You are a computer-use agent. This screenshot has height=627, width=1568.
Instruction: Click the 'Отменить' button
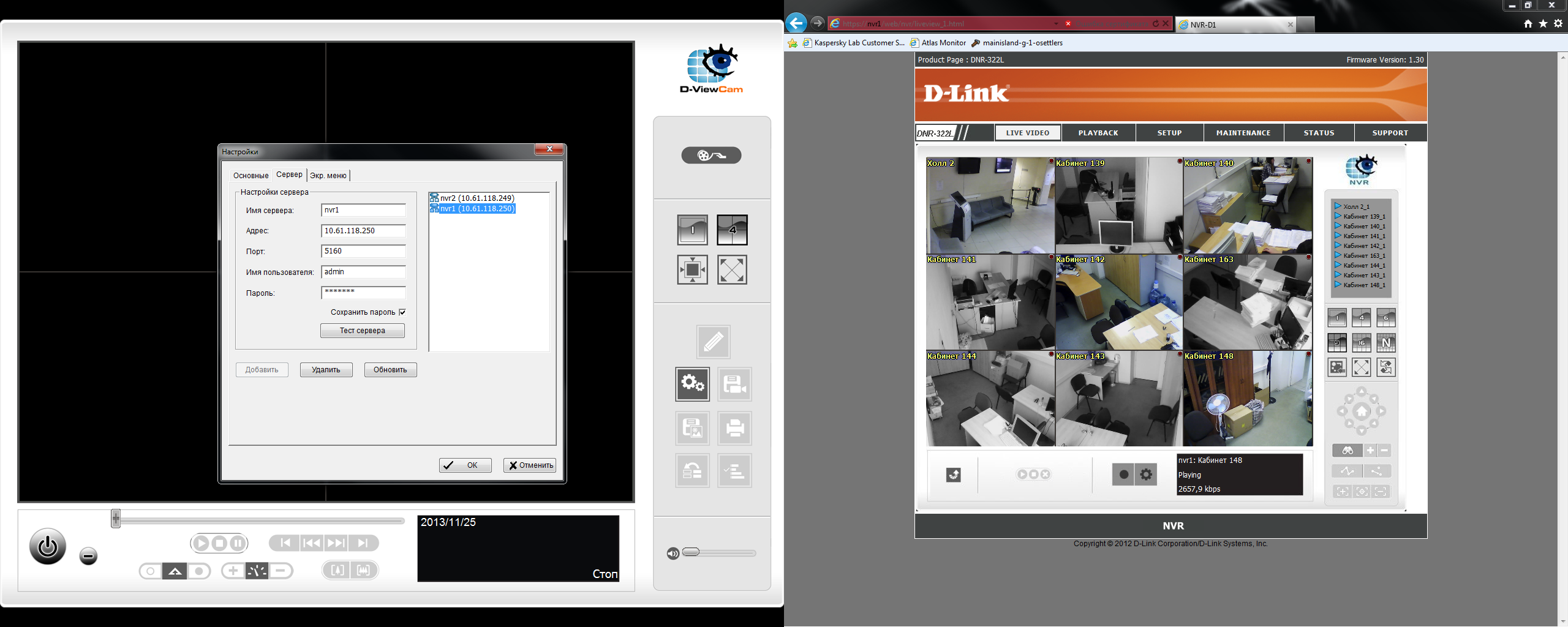coord(530,465)
